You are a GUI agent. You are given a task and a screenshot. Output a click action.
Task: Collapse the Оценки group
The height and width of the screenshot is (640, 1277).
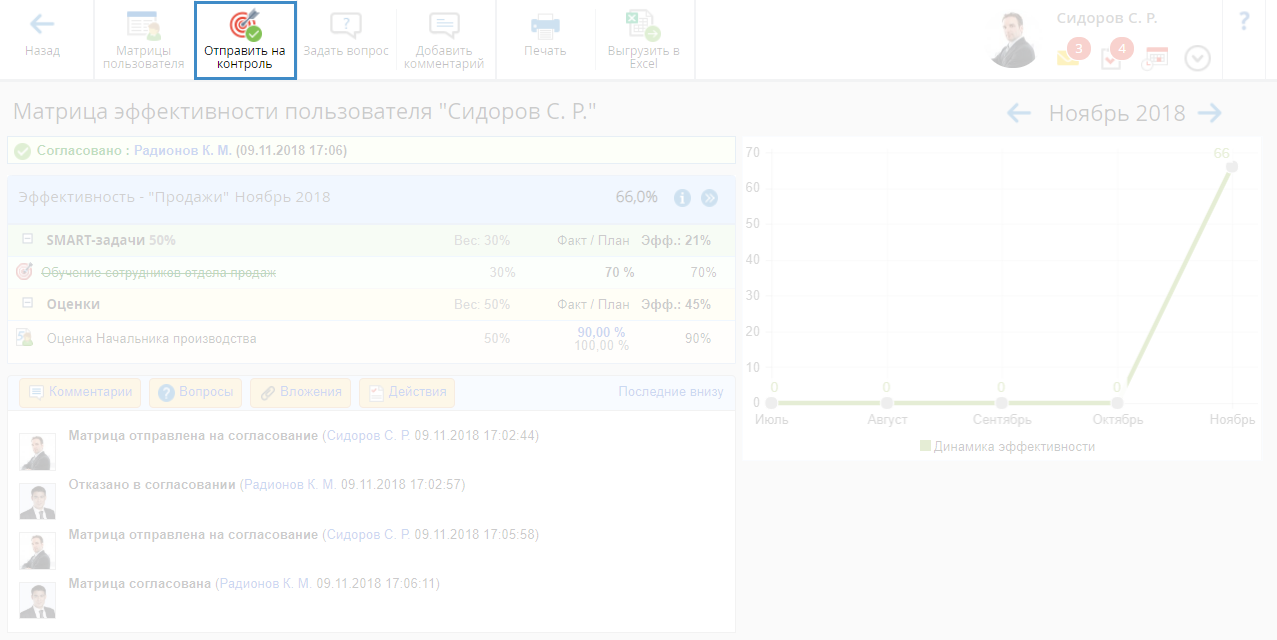point(27,304)
